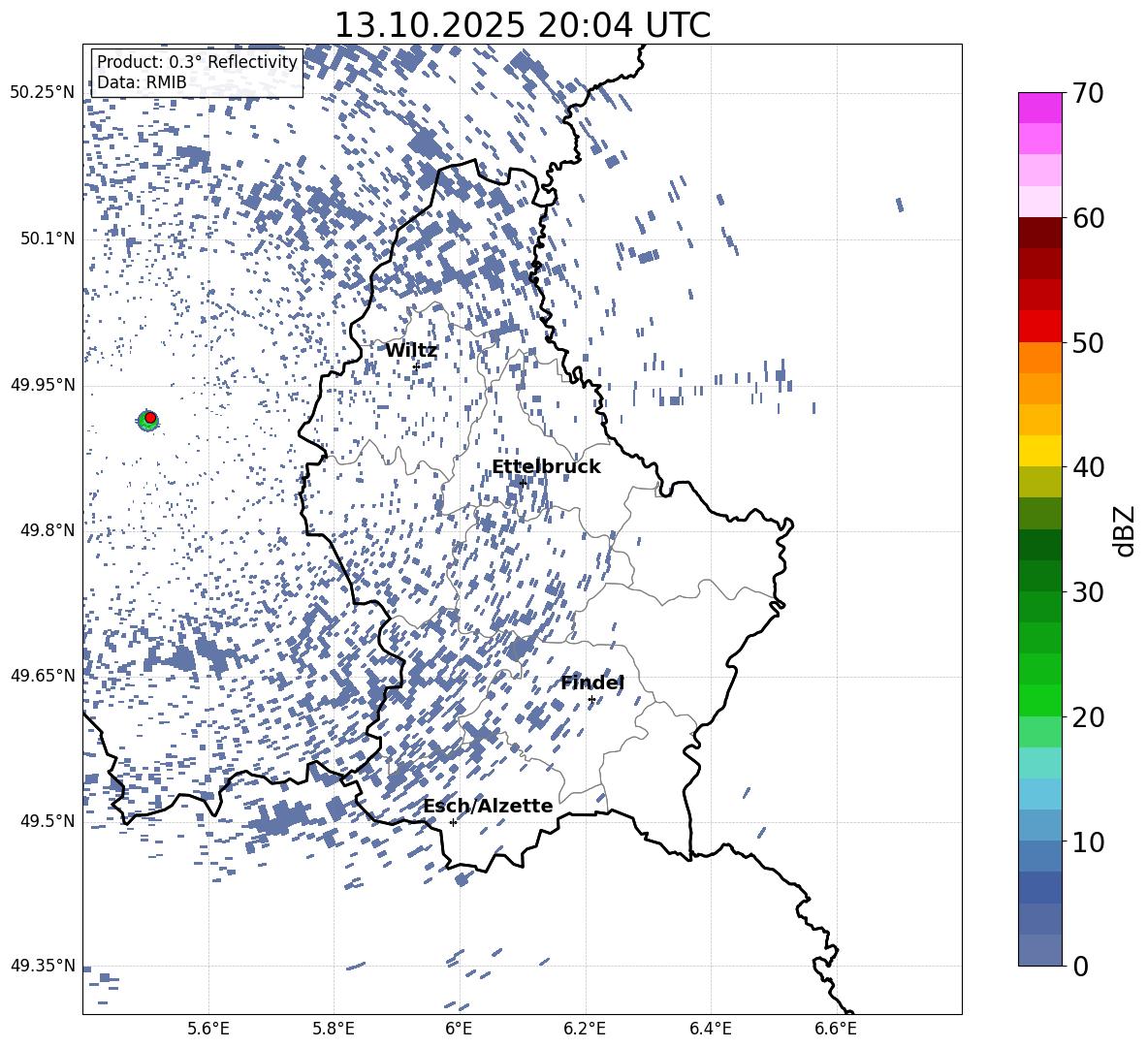
Task: Click the red radar location marker
Action: [150, 418]
